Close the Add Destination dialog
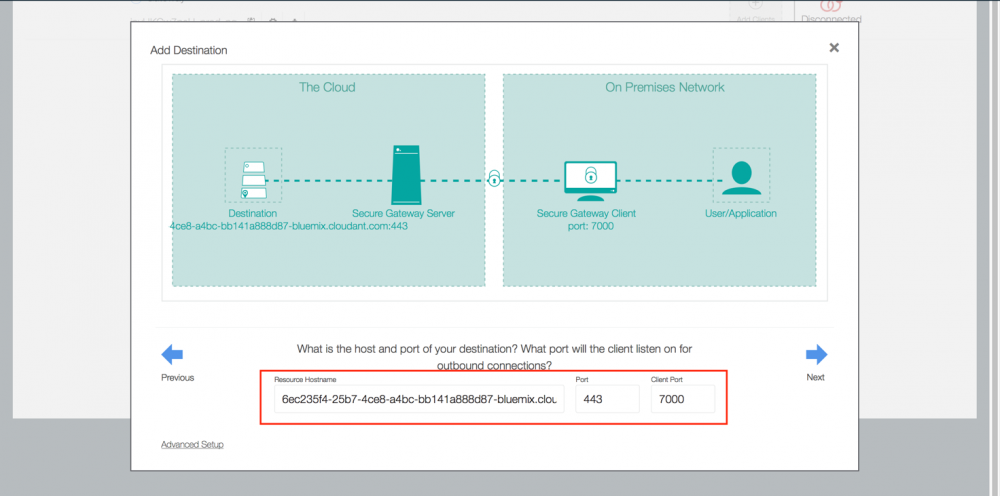1000x496 pixels. 834,48
